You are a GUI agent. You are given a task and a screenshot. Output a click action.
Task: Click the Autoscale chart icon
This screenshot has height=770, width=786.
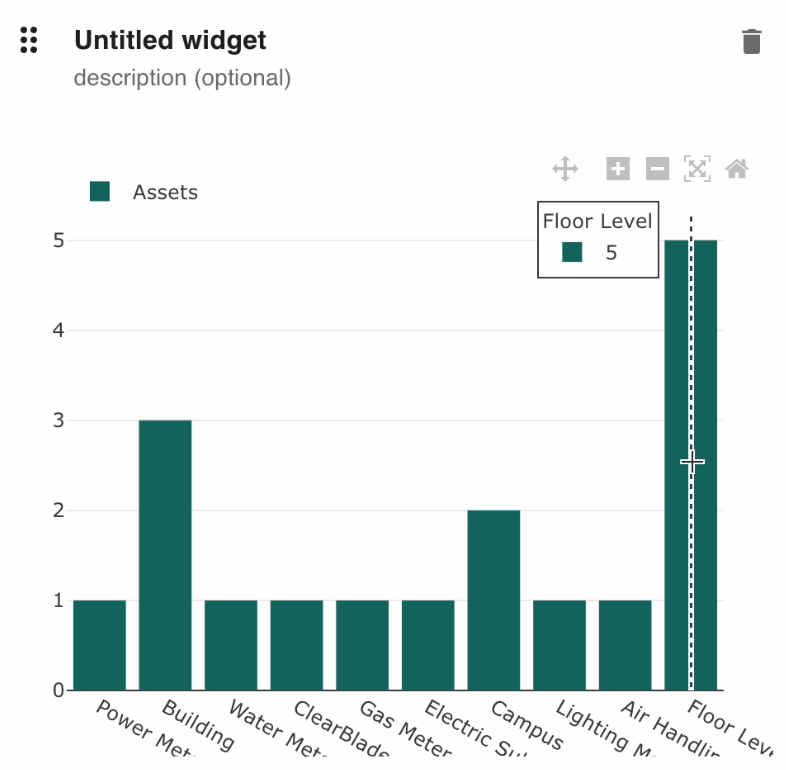click(697, 169)
